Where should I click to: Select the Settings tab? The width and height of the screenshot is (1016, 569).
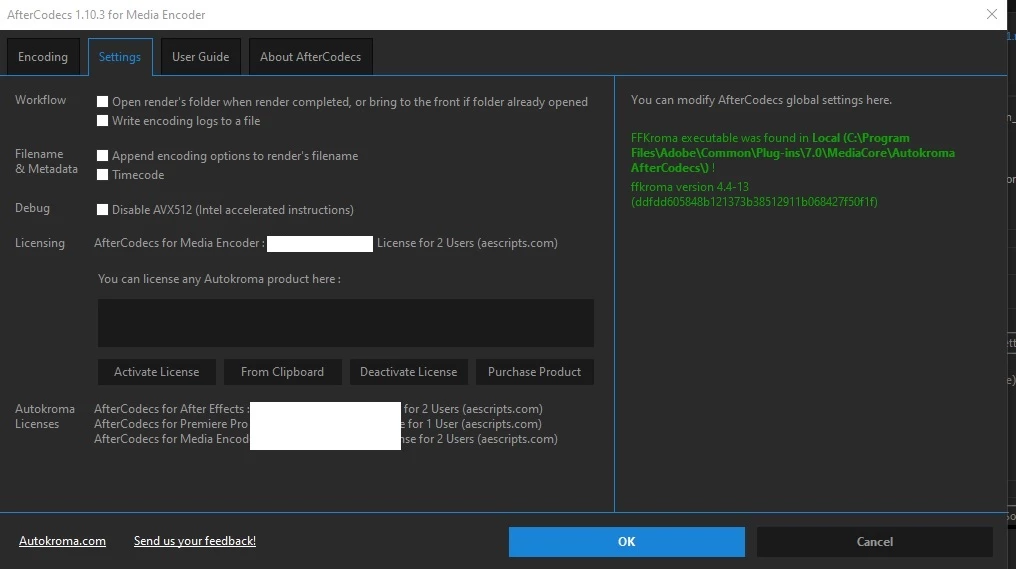(120, 57)
